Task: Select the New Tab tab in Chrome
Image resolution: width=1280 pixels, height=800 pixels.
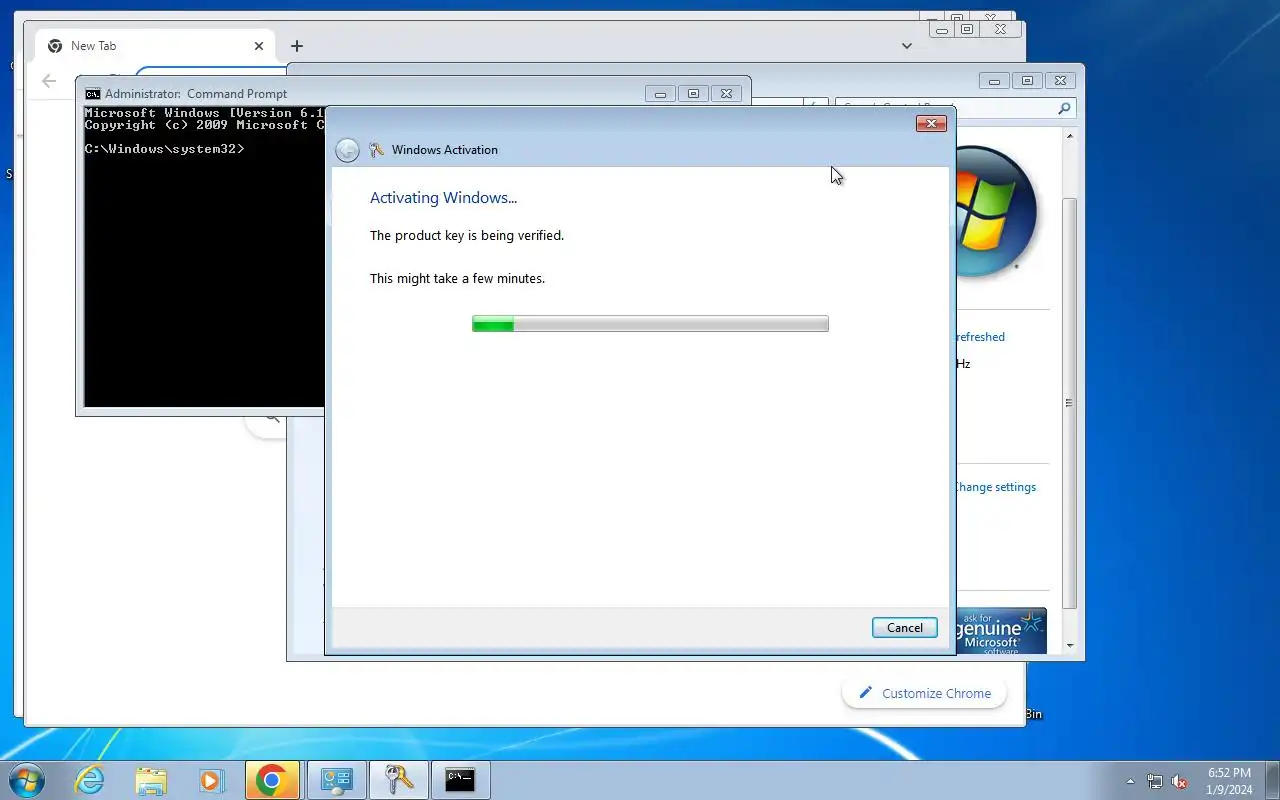Action: click(155, 46)
